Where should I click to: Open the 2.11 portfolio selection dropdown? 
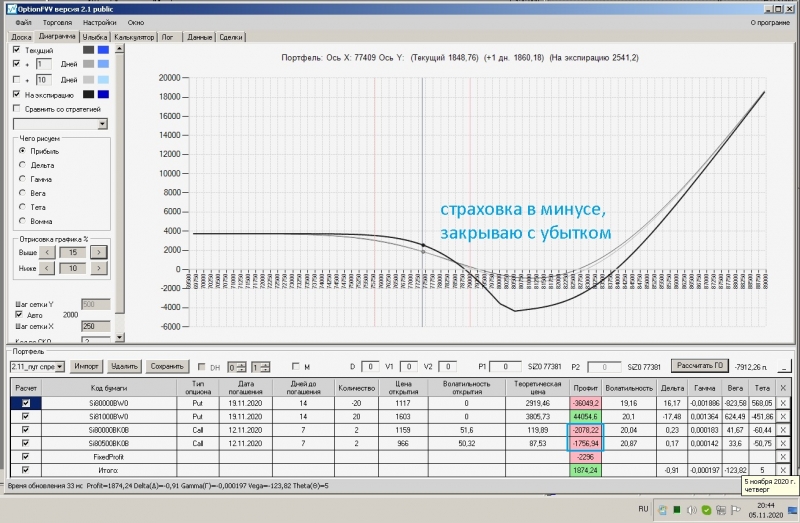click(60, 366)
